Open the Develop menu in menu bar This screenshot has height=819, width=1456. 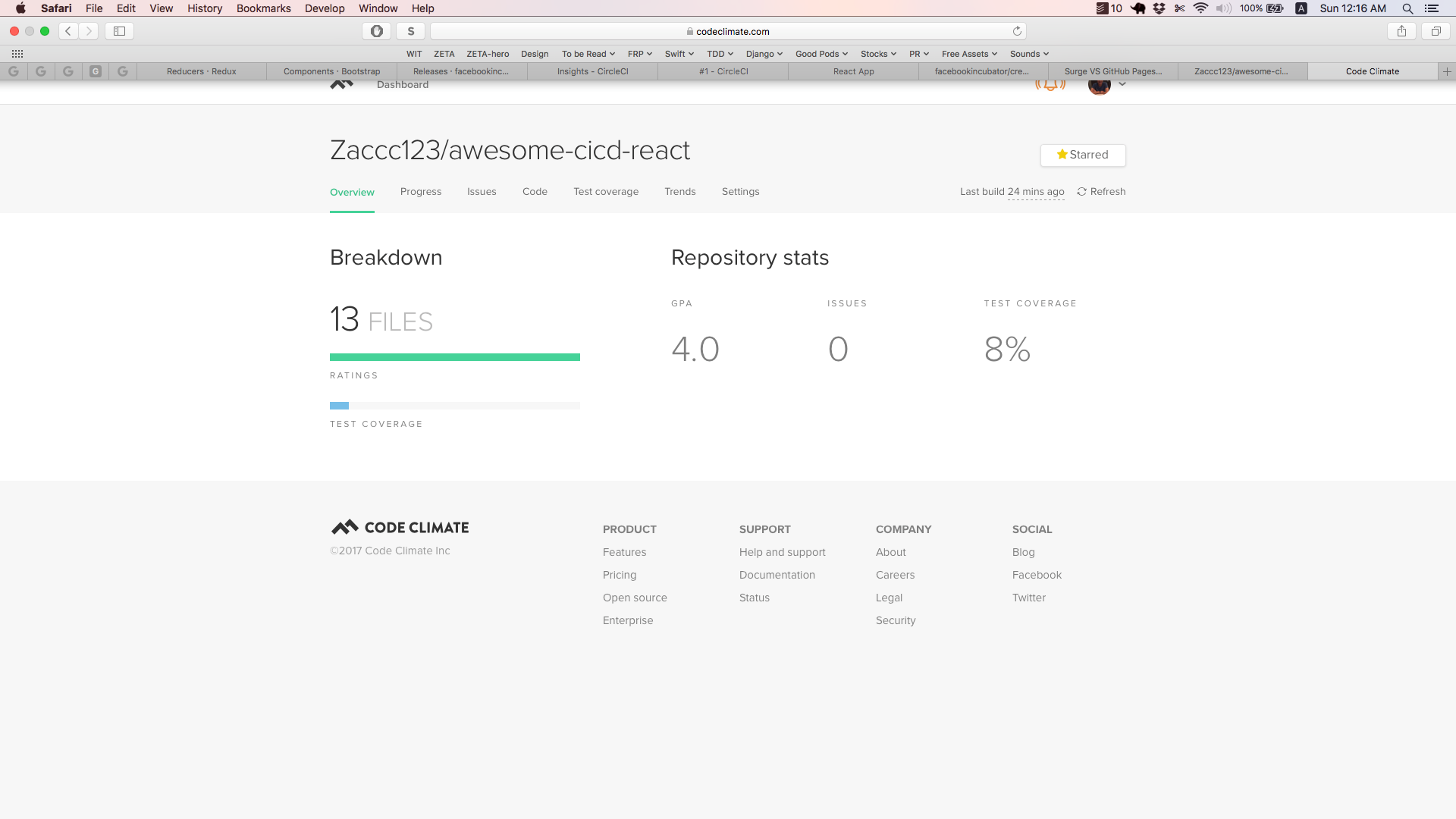[324, 8]
